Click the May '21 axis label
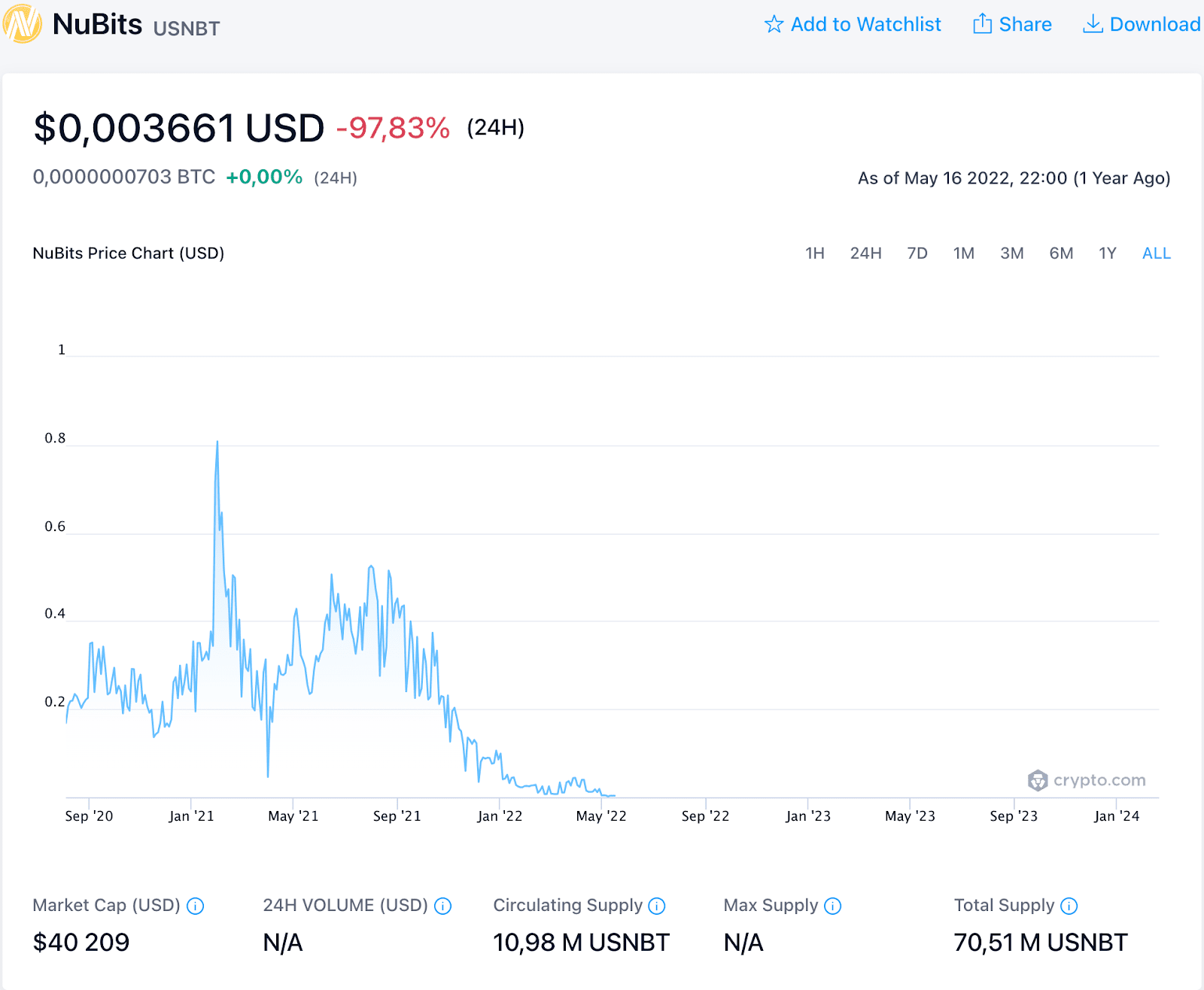This screenshot has width=1204, height=990. [293, 816]
